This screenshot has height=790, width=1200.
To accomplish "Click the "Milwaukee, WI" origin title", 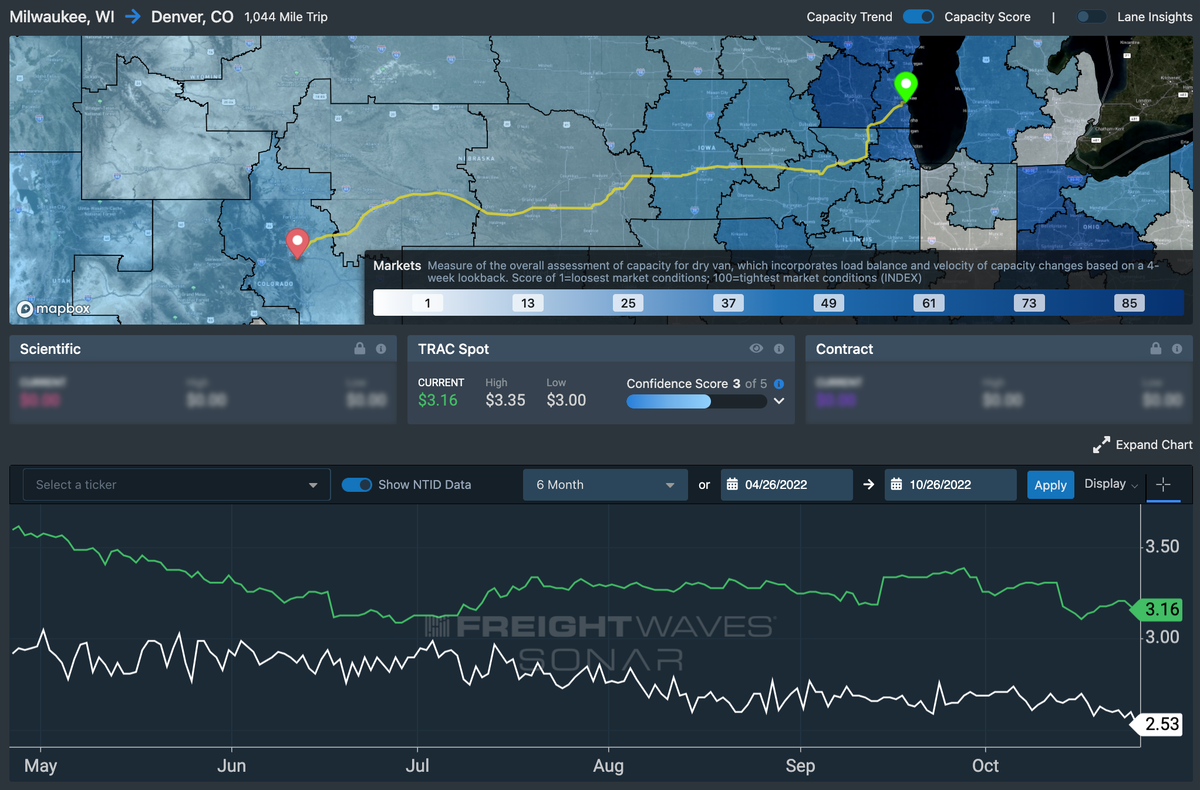I will tap(63, 17).
